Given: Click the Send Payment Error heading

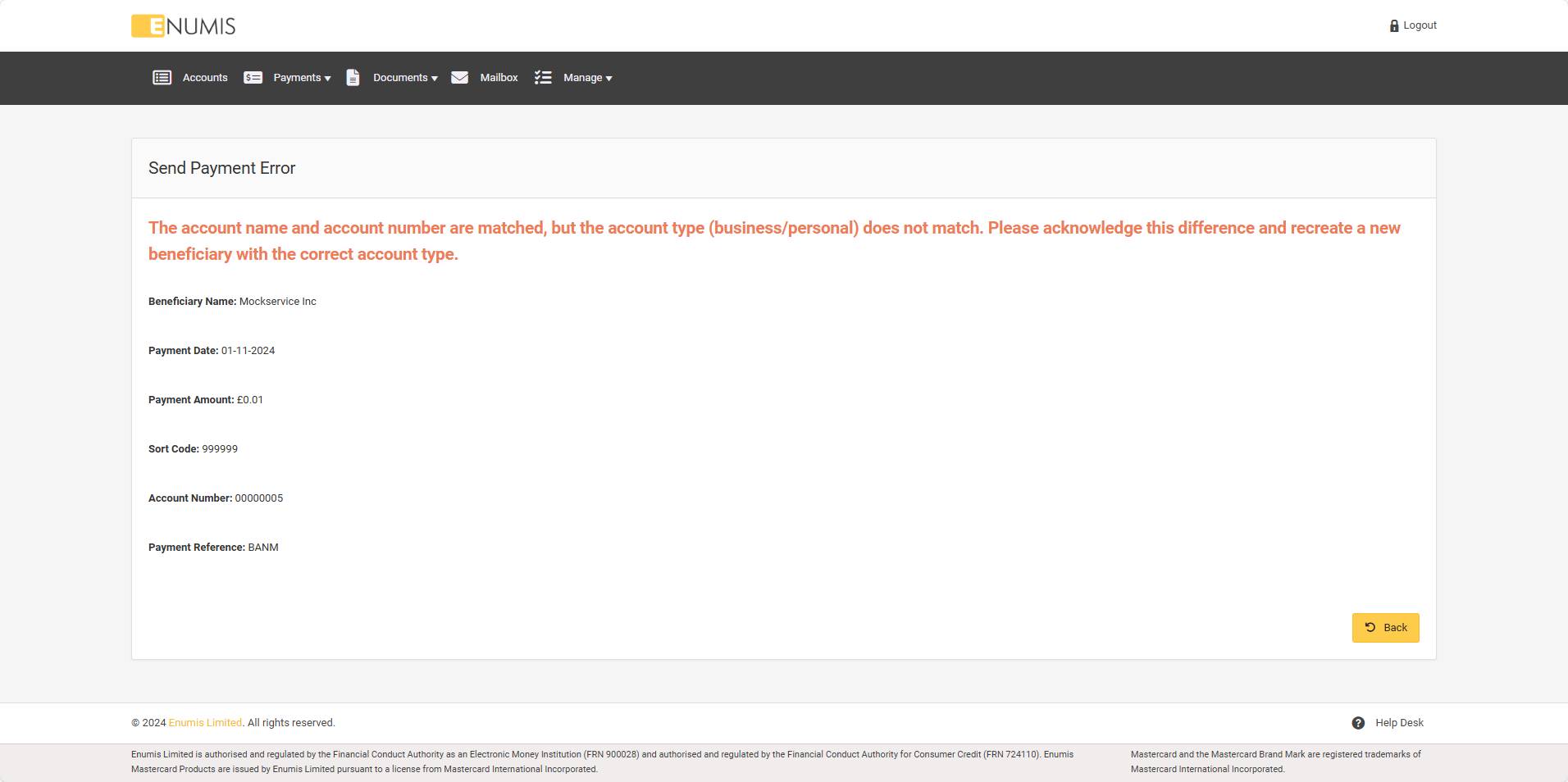Looking at the screenshot, I should (221, 168).
